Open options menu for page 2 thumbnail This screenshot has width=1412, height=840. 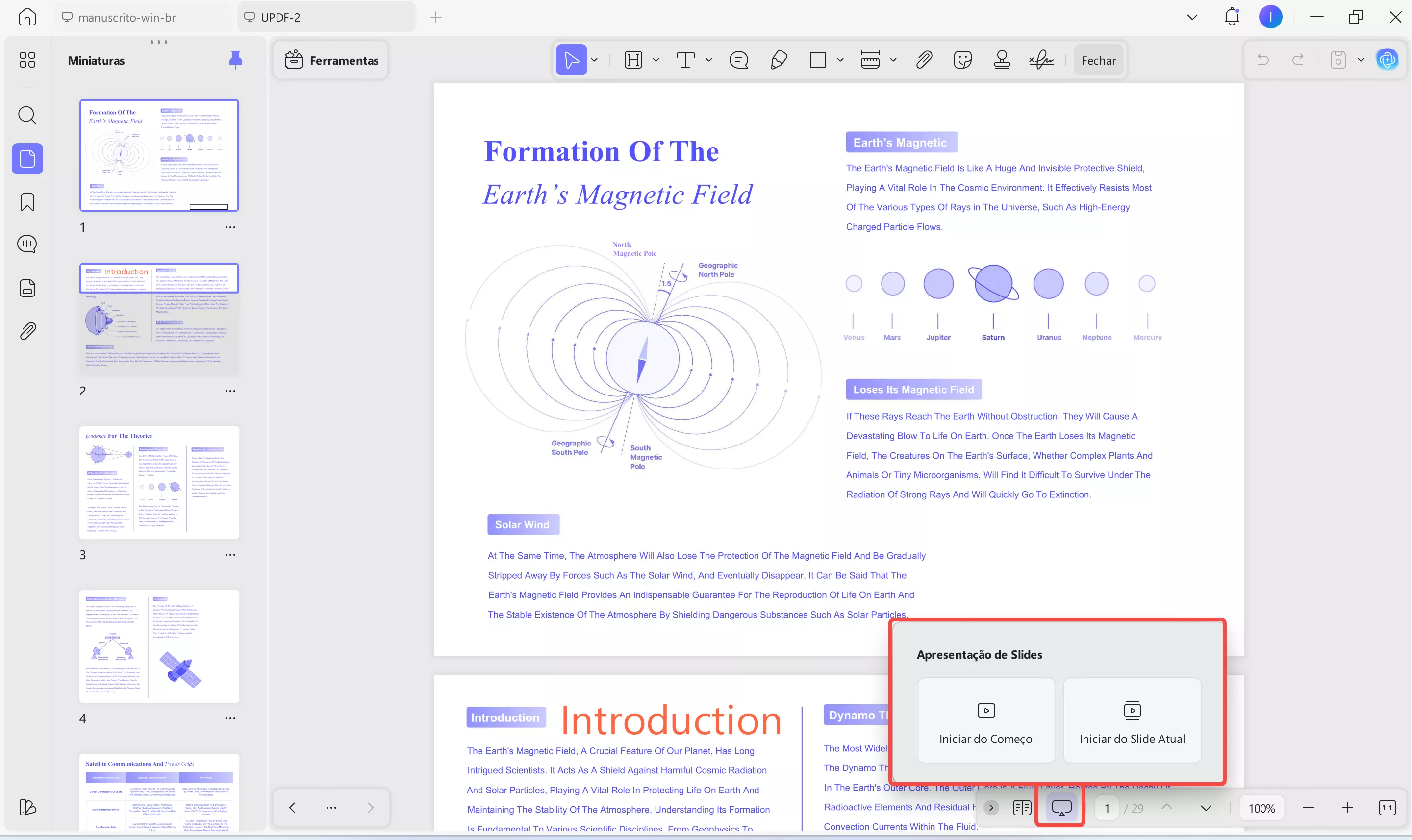click(x=230, y=391)
